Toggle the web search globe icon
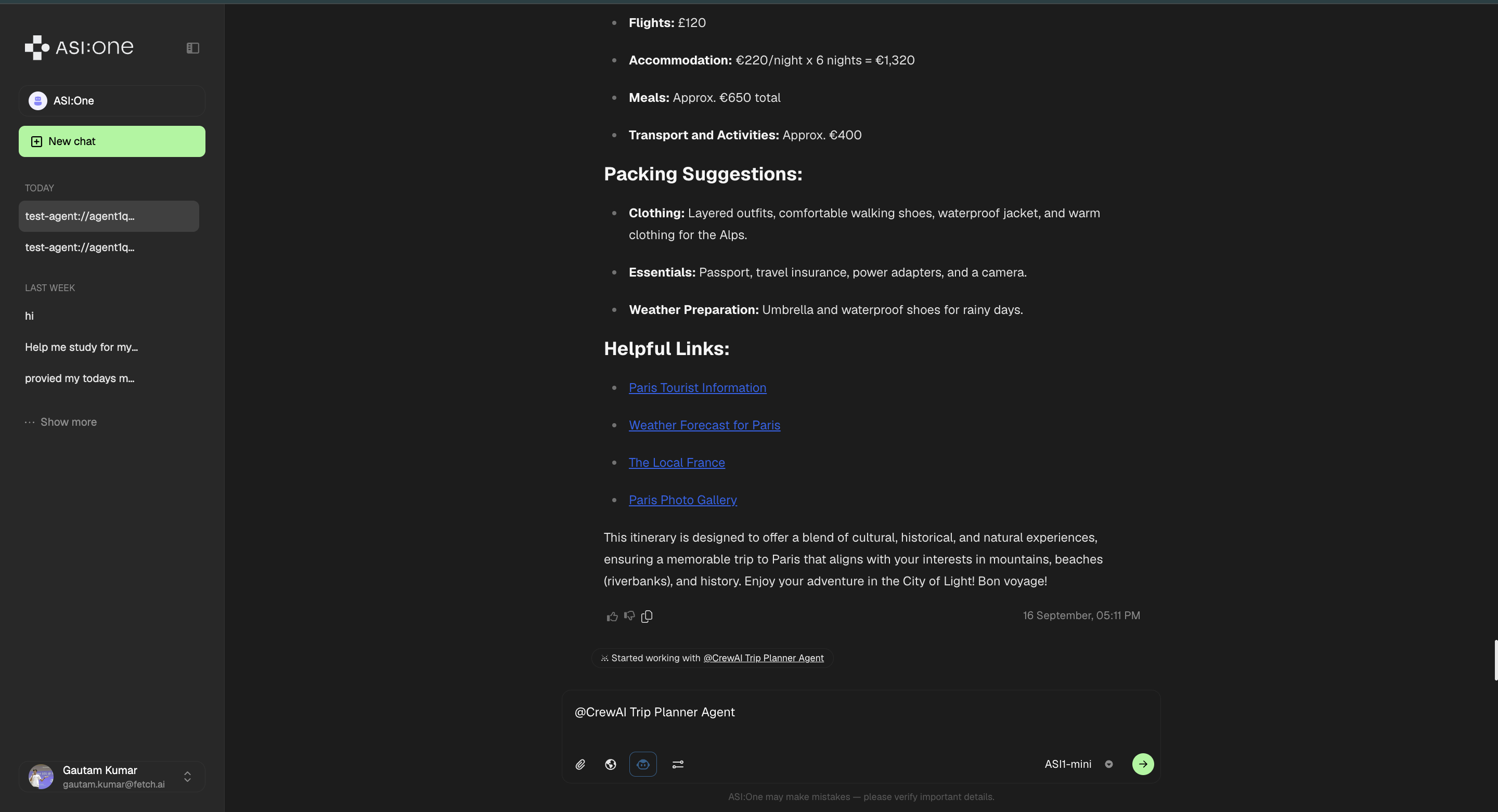The height and width of the screenshot is (812, 1498). (611, 764)
